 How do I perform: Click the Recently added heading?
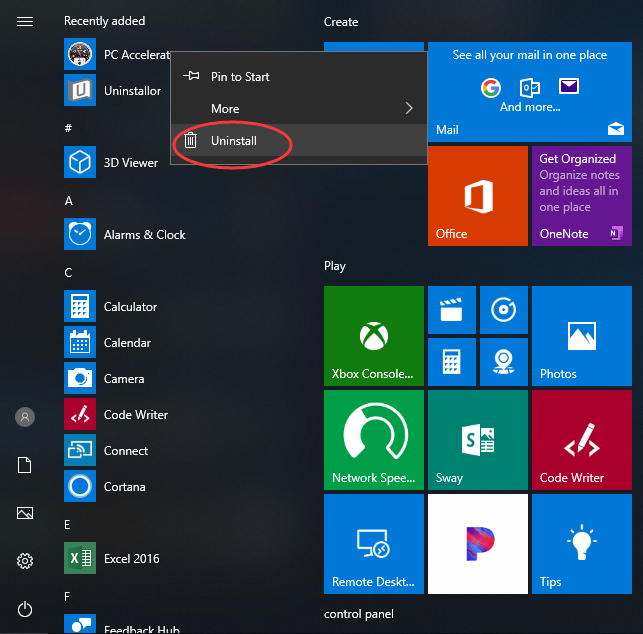tap(105, 21)
